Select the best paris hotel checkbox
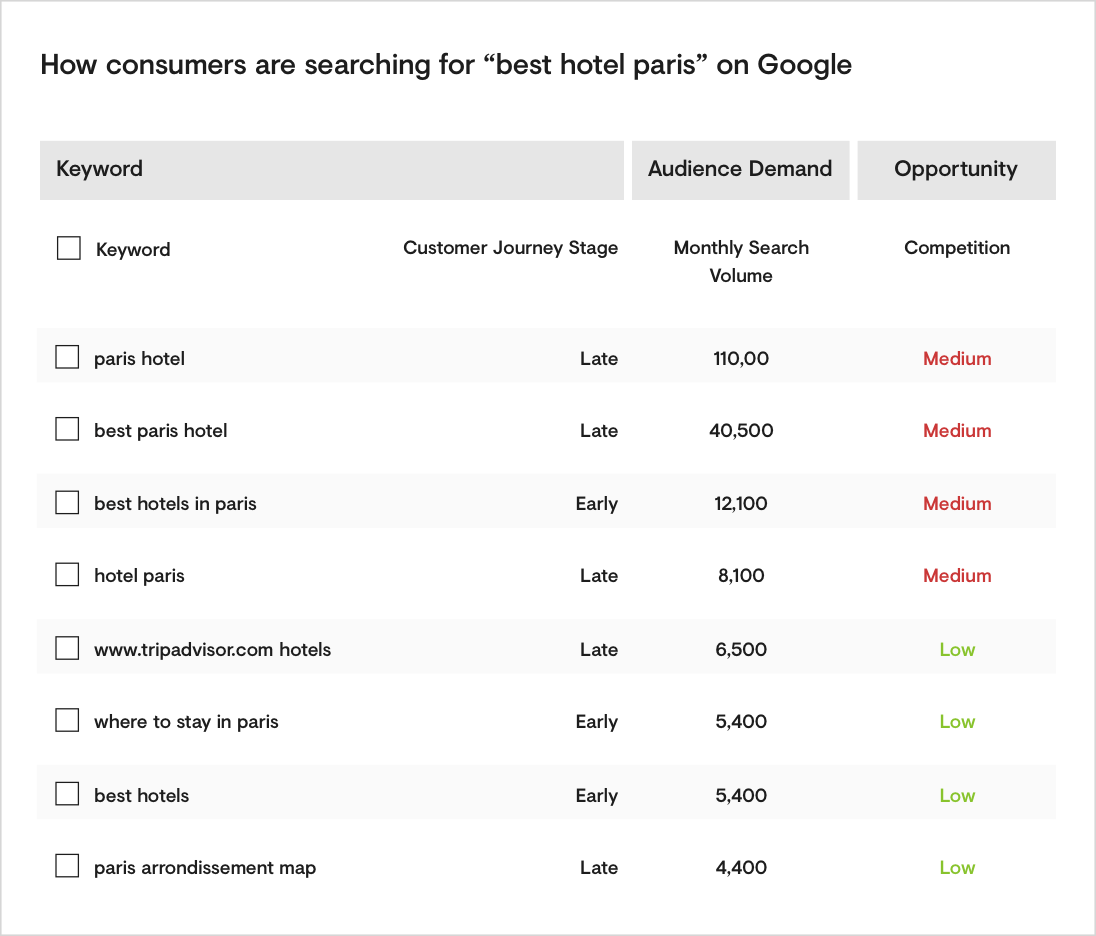This screenshot has width=1096, height=936. [67, 430]
